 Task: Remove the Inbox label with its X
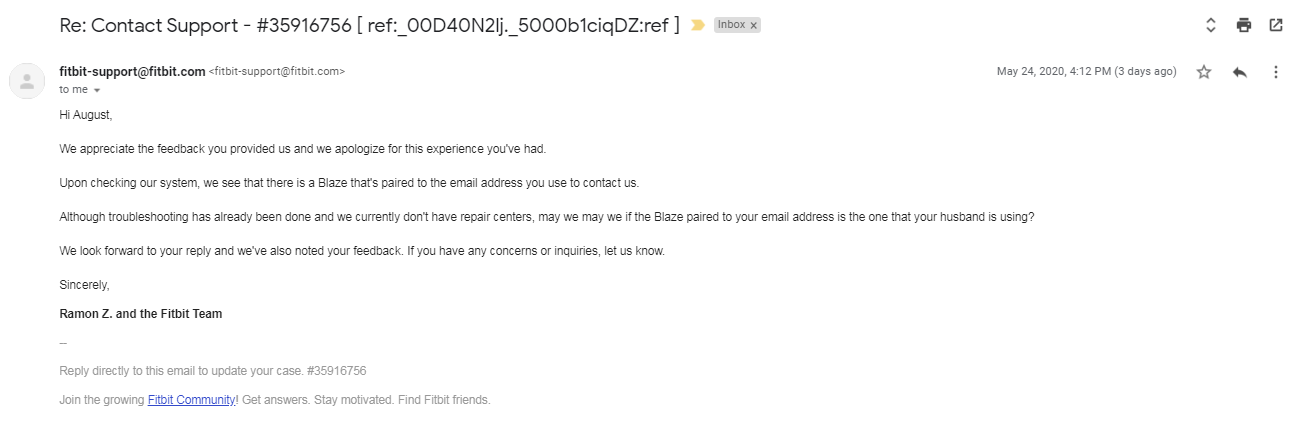[x=753, y=25]
